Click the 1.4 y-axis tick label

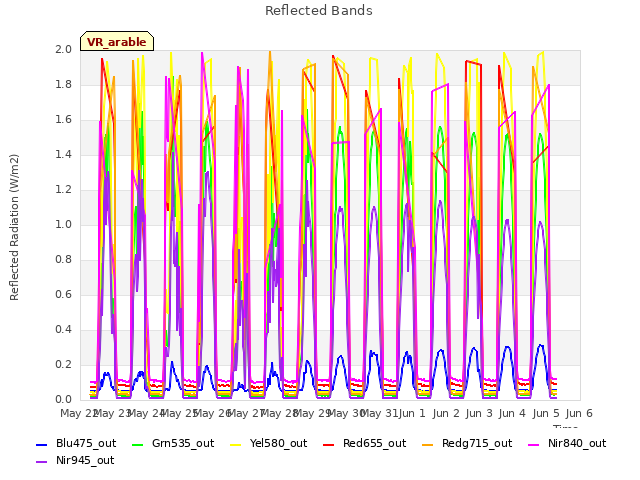click(64, 154)
